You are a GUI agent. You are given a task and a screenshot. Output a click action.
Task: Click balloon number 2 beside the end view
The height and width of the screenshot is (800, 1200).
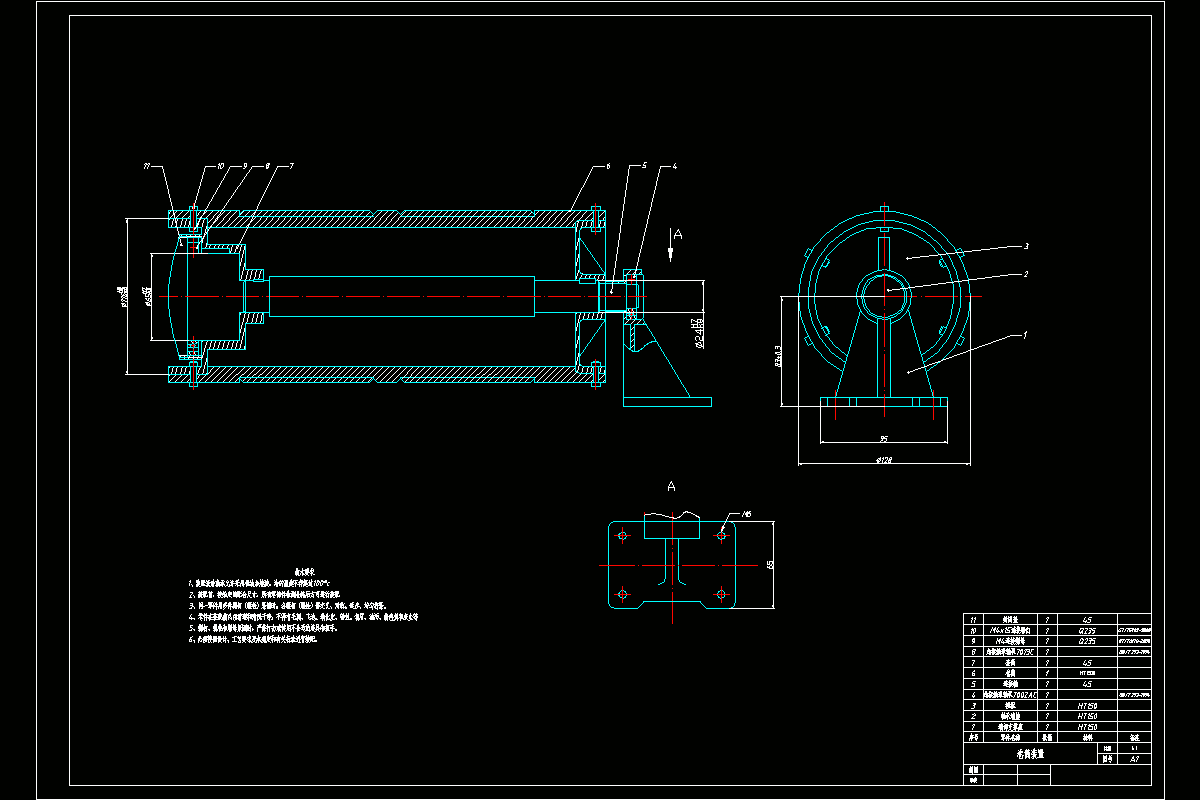[1026, 274]
